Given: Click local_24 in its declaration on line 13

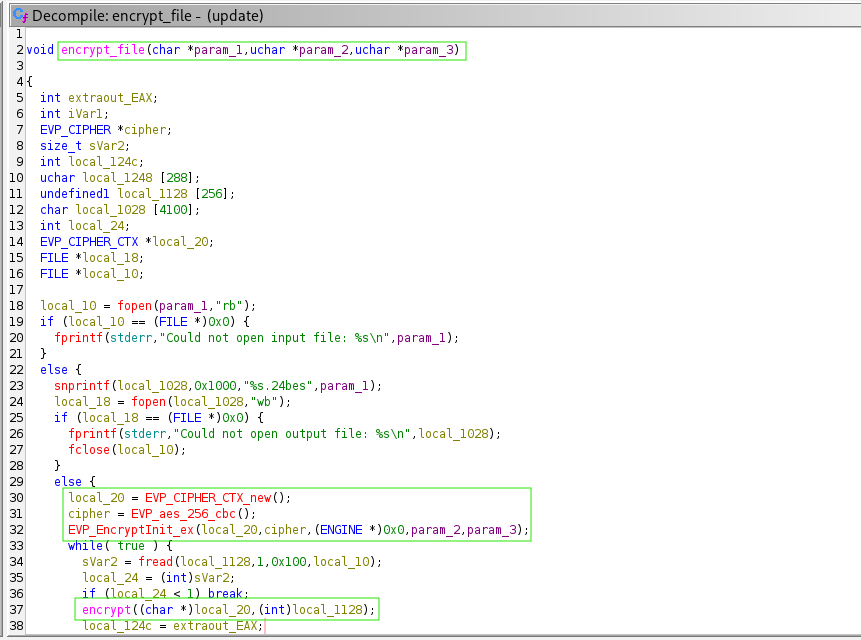Looking at the screenshot, I should pos(96,226).
